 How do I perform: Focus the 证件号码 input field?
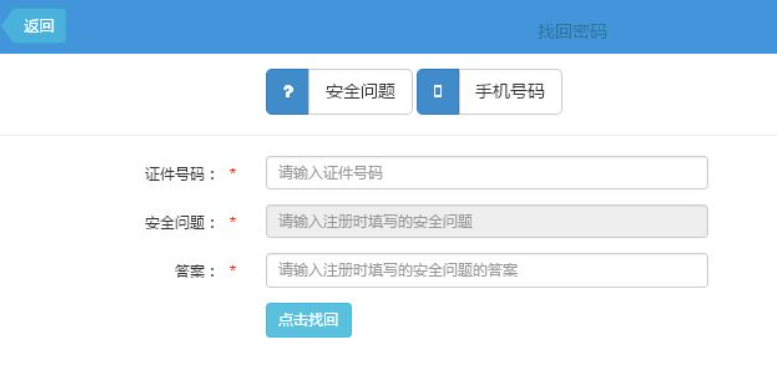click(x=487, y=173)
